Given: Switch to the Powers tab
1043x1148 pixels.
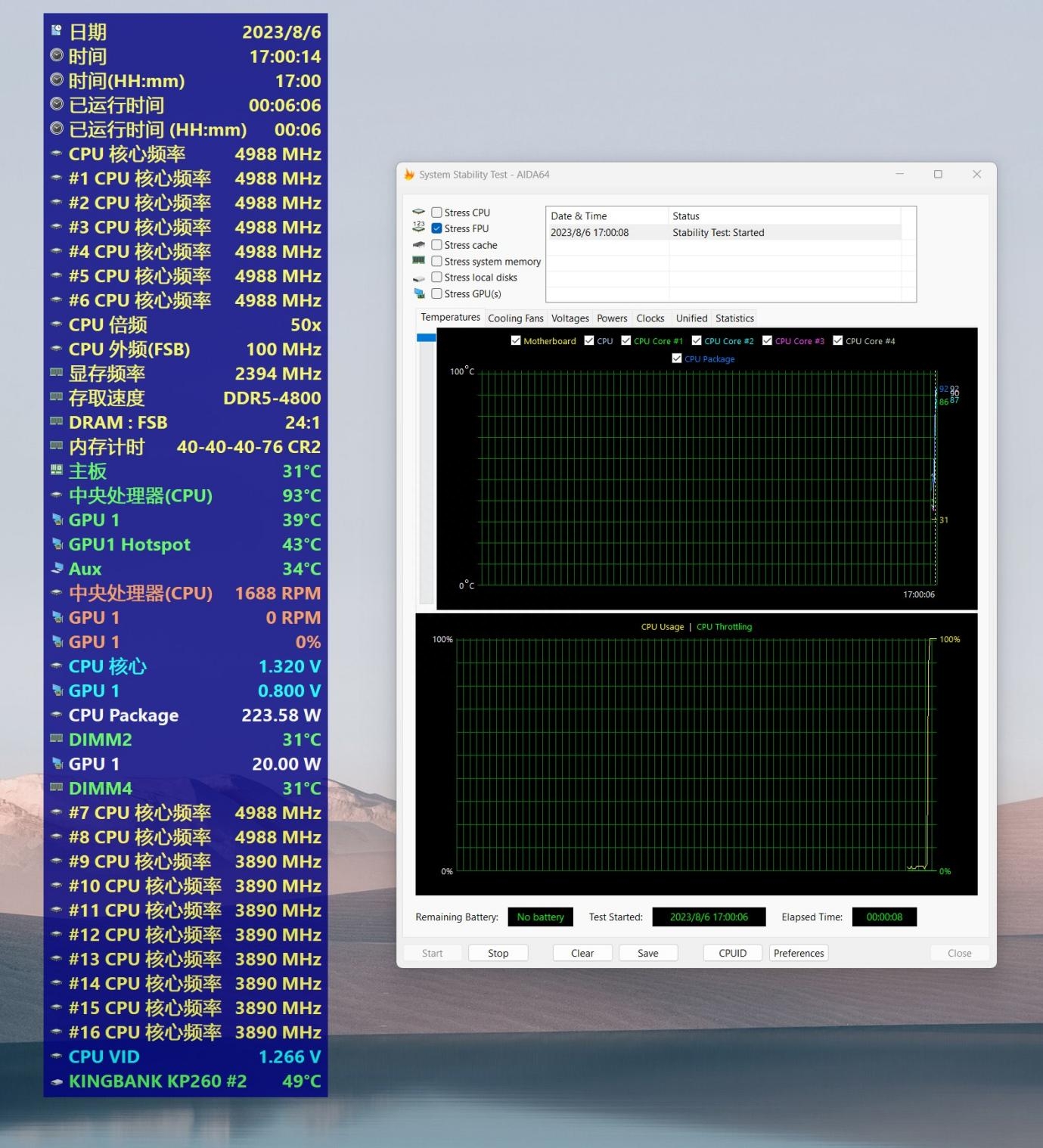Looking at the screenshot, I should pos(612,318).
